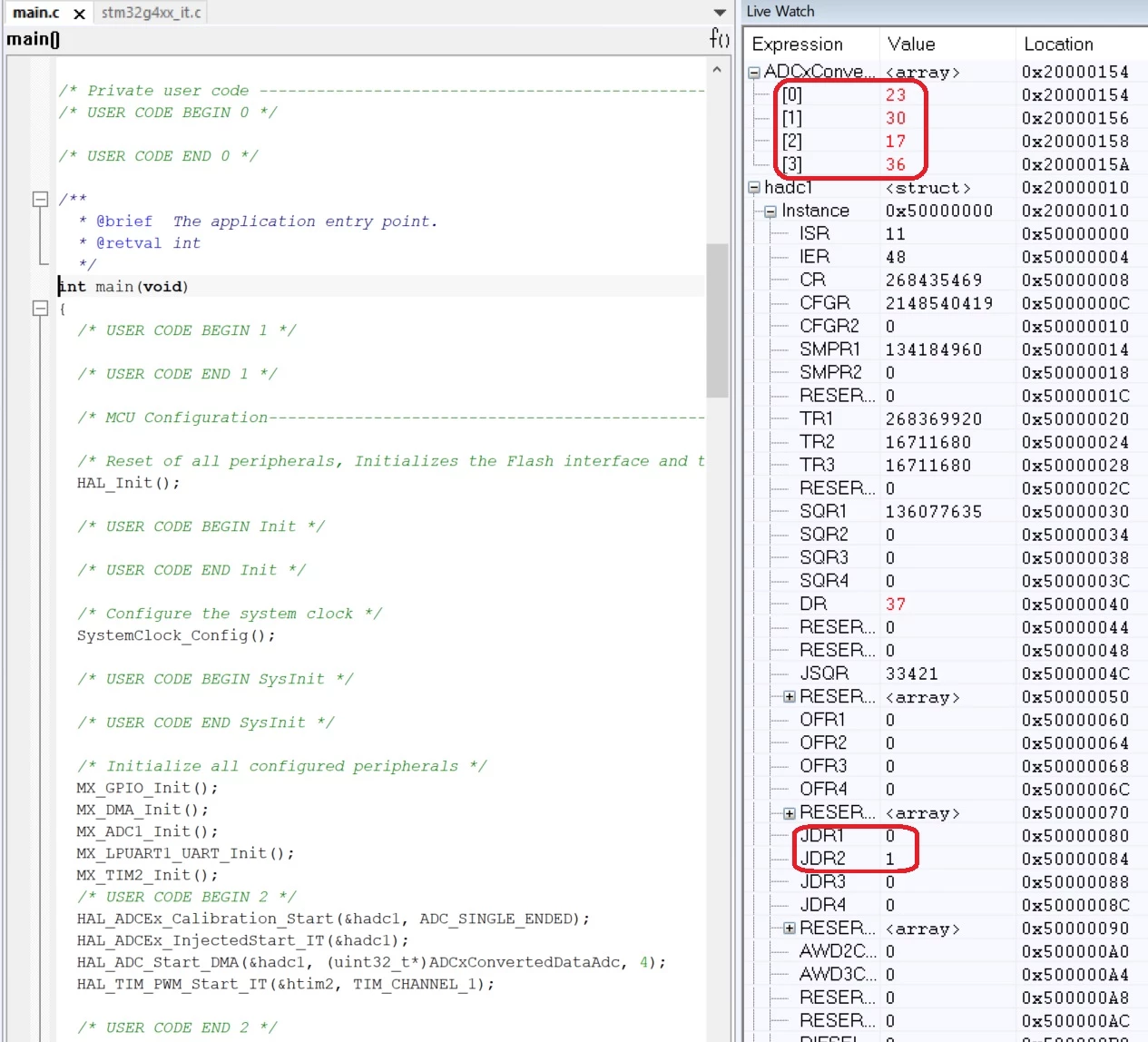Select the DR register row

click(947, 605)
